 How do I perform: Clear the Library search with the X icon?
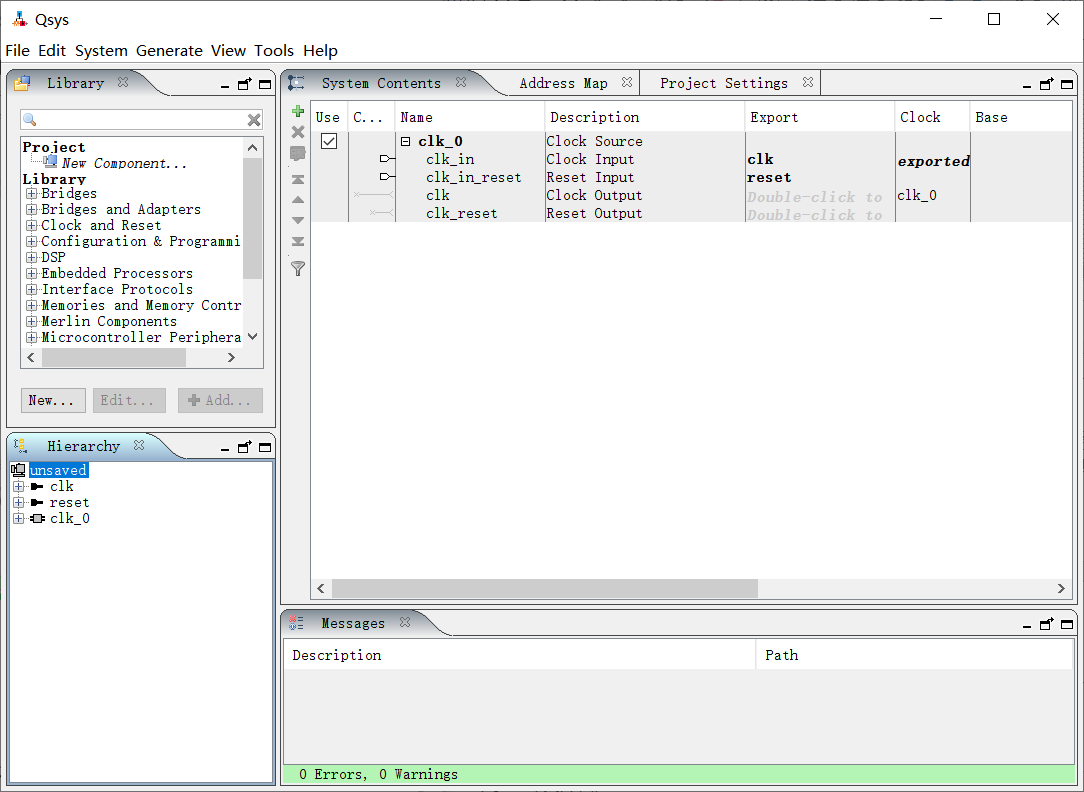pos(254,120)
